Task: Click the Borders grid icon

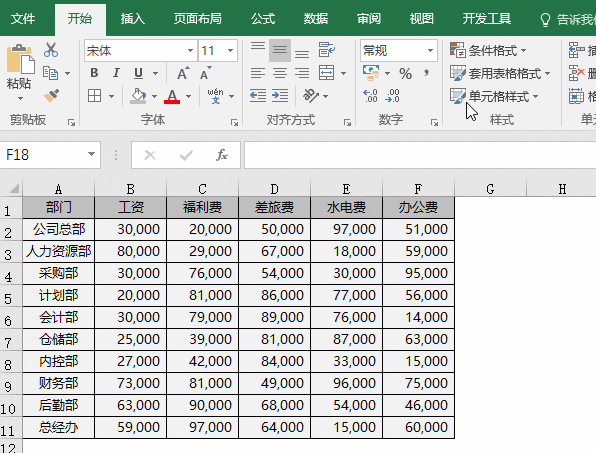Action: 94,96
